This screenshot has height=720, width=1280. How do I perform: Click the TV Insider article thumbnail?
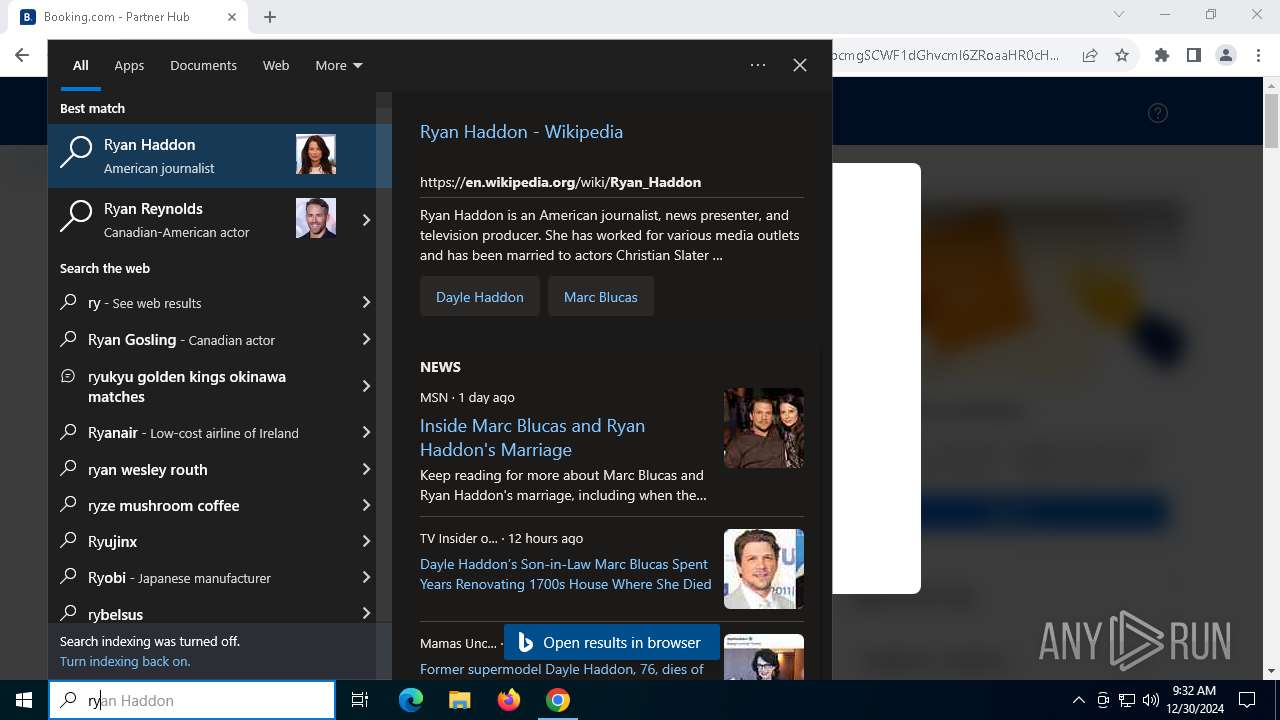coord(764,569)
